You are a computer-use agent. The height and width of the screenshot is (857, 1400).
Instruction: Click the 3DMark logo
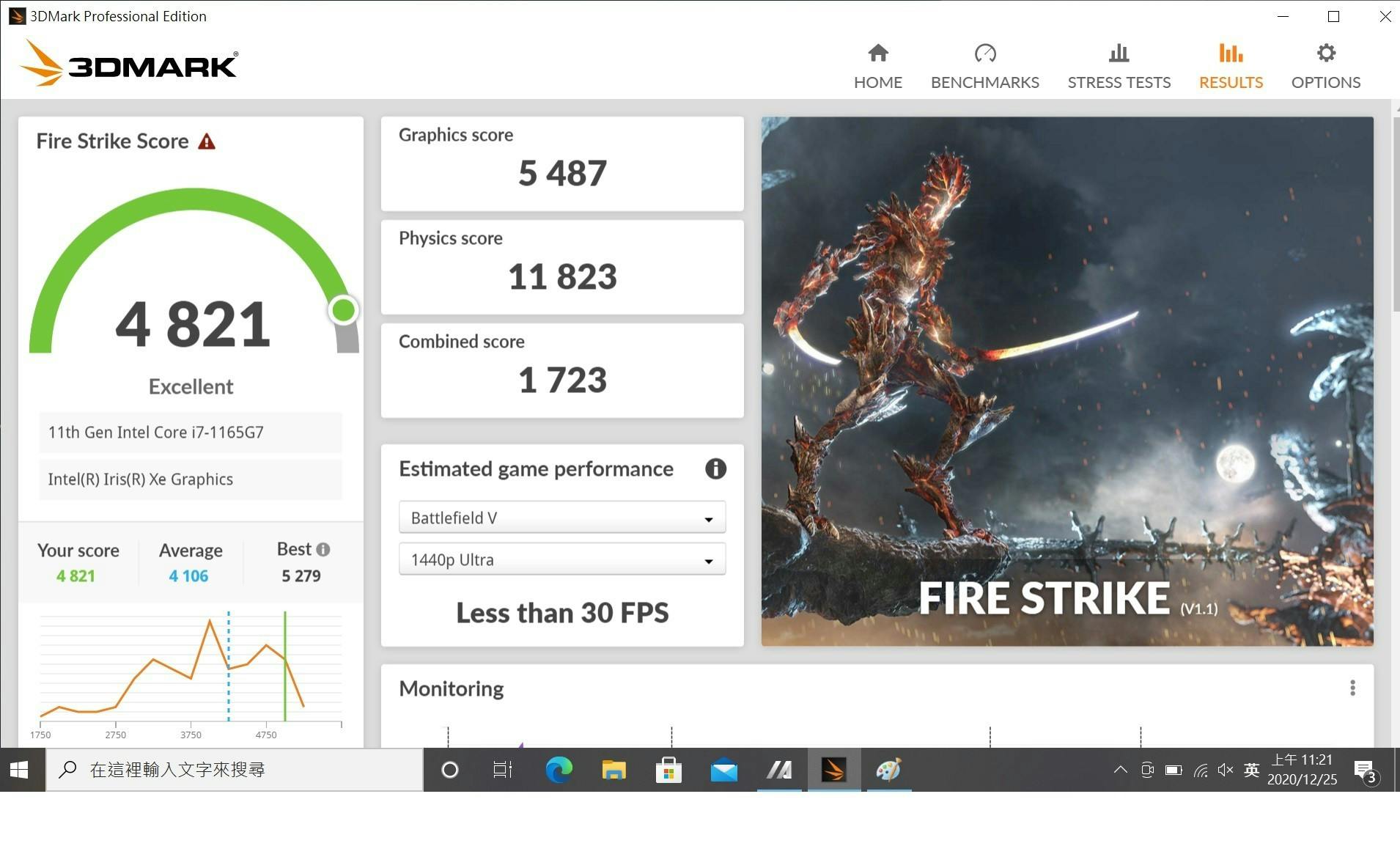point(129,63)
